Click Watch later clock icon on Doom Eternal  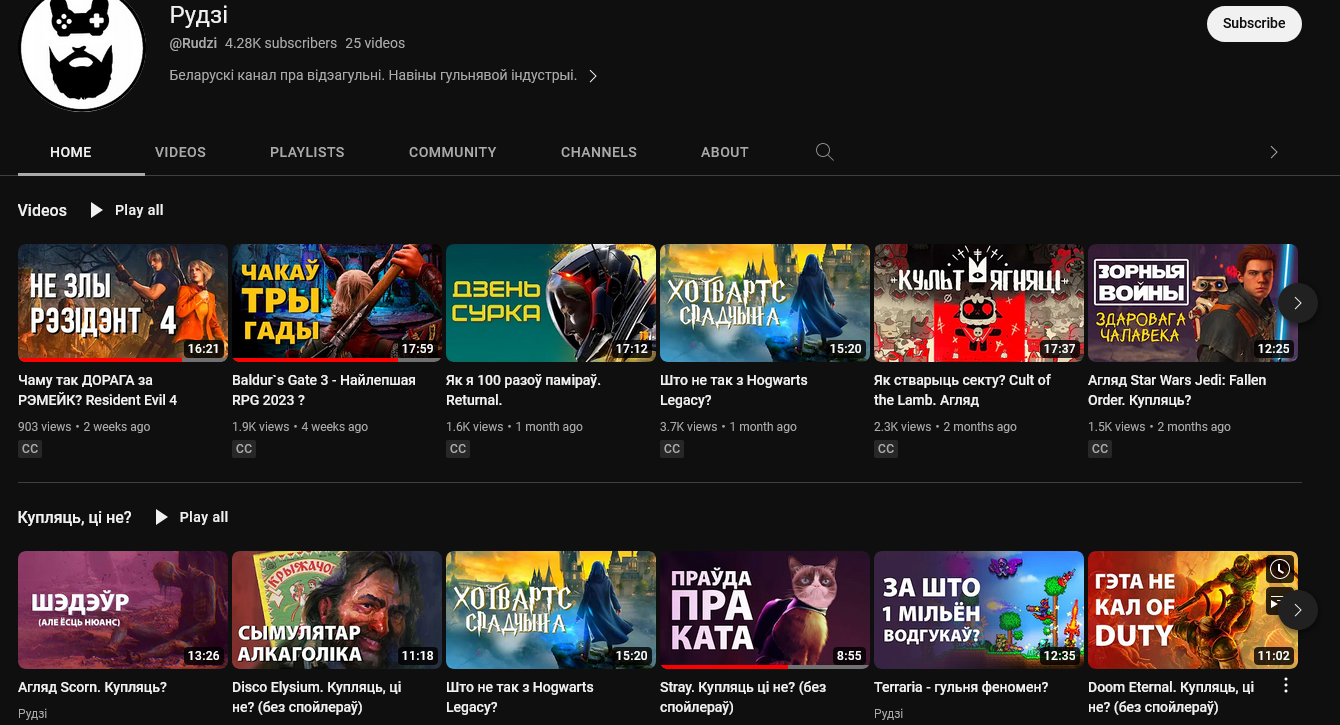point(1280,570)
